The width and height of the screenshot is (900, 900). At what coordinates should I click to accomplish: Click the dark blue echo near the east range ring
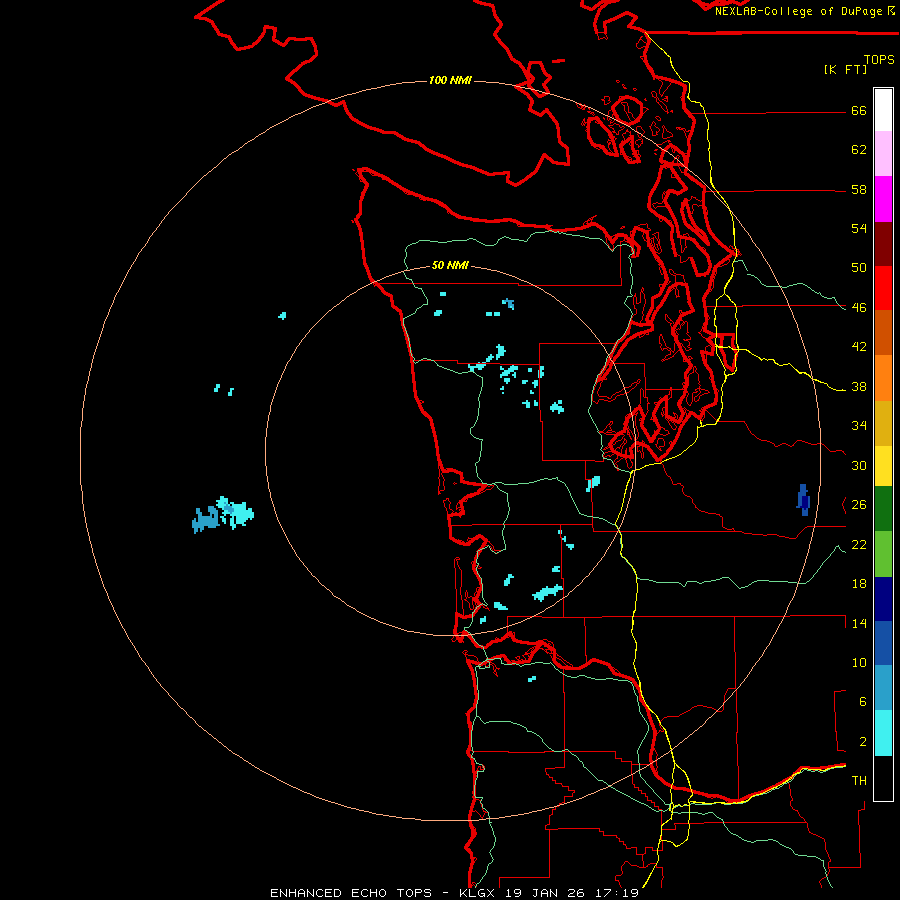(x=804, y=500)
